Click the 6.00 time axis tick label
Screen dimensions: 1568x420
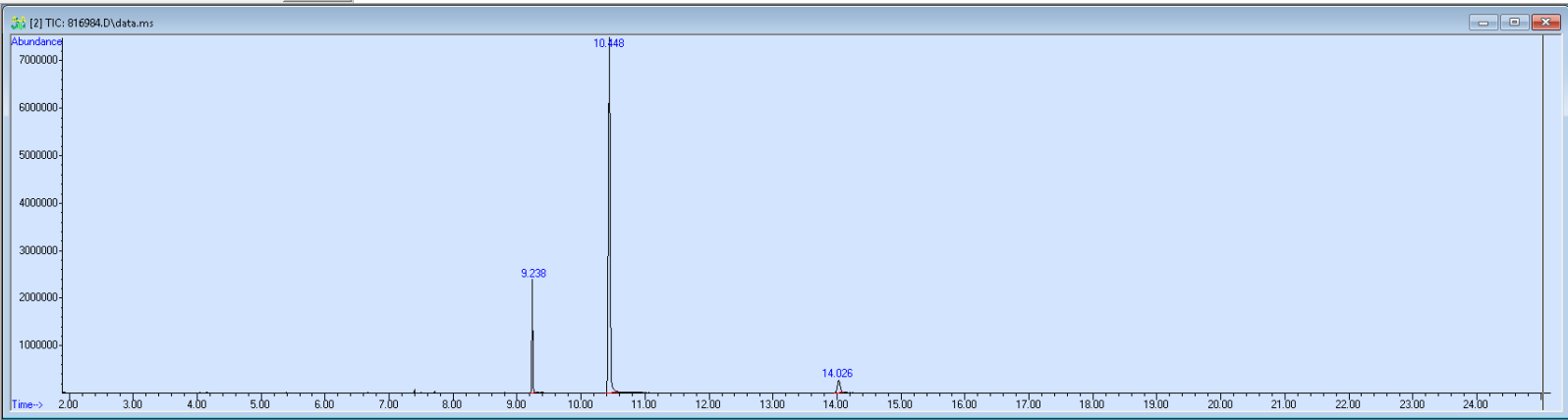tap(323, 404)
